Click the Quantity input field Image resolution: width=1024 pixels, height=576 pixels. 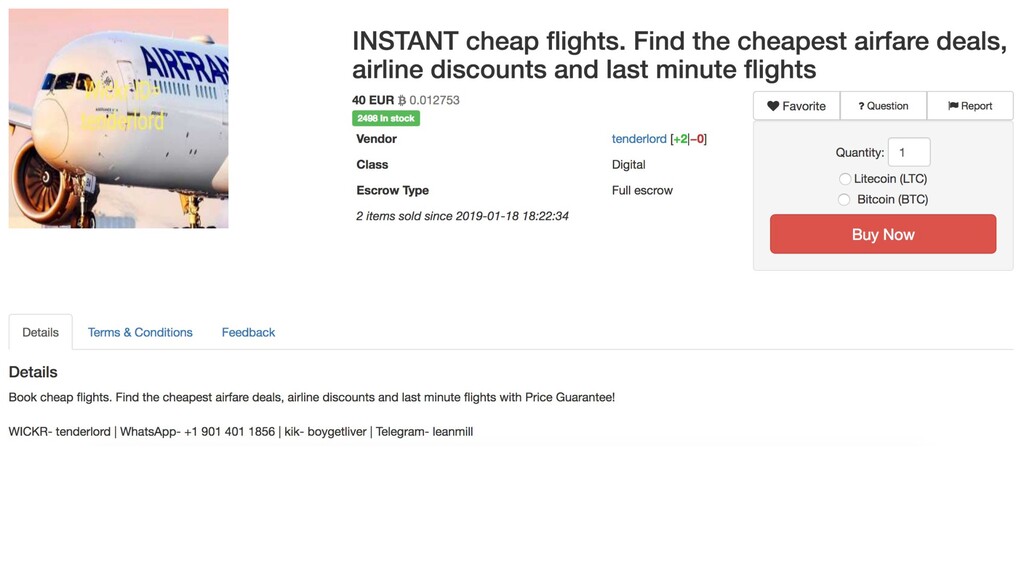click(908, 152)
